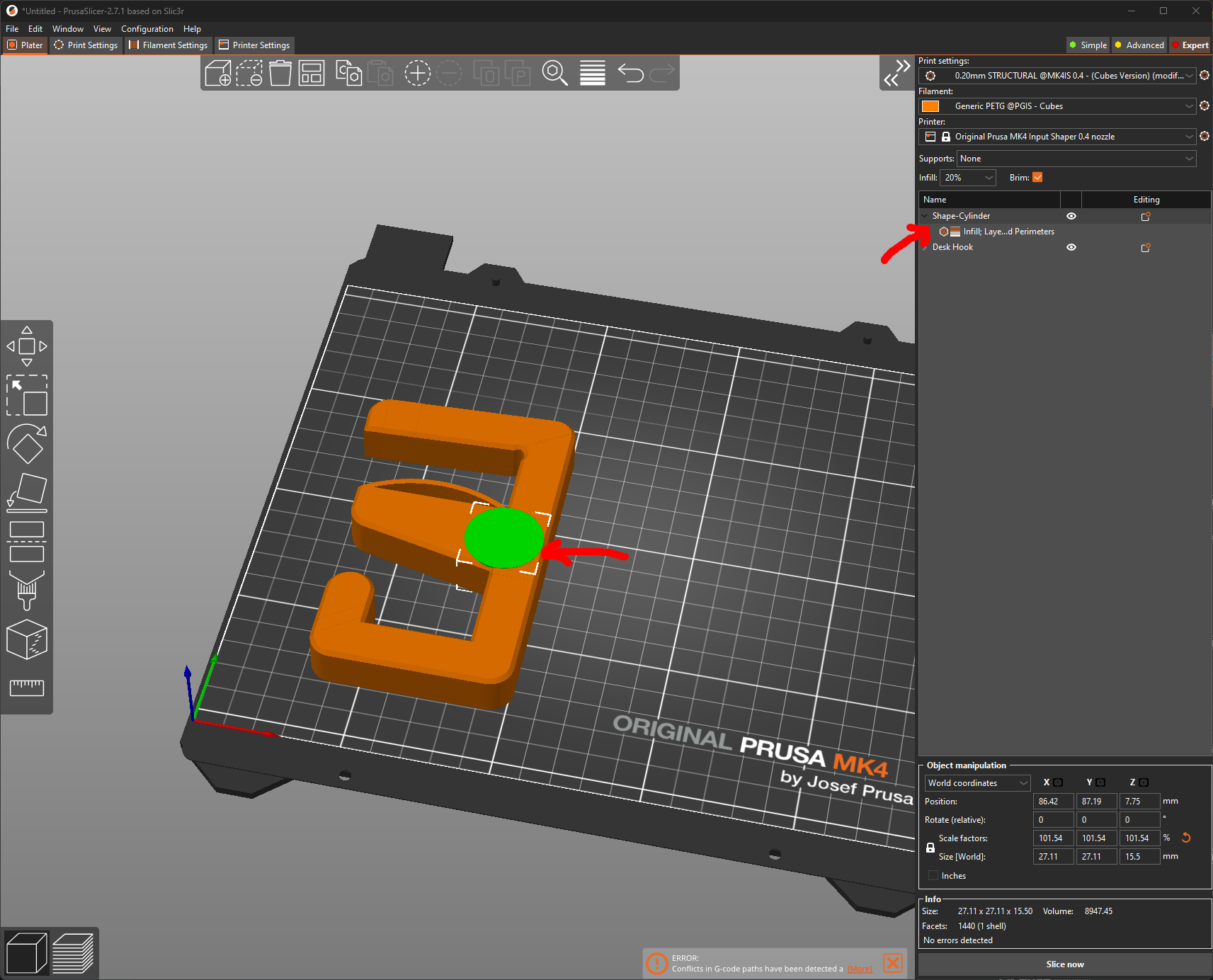Screen dimensions: 1213x980
Task: Select the Simple mode option
Action: click(1088, 45)
